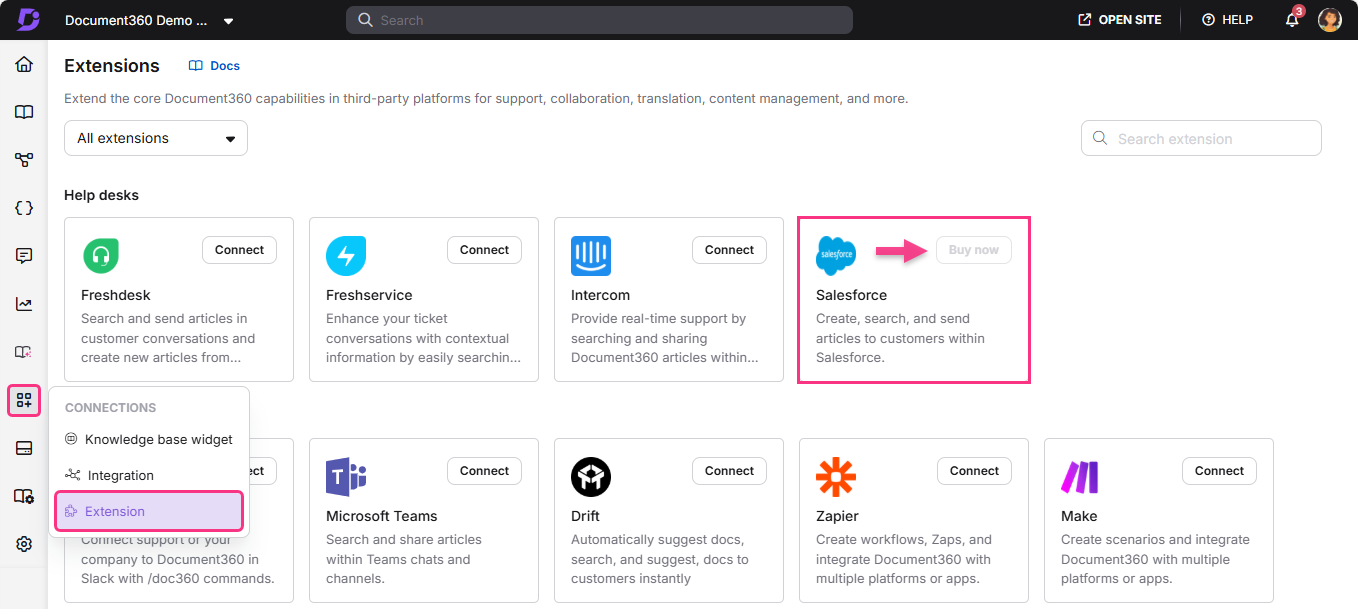Open notifications bell icon
Screen dimensions: 1358x609
click(1292, 20)
